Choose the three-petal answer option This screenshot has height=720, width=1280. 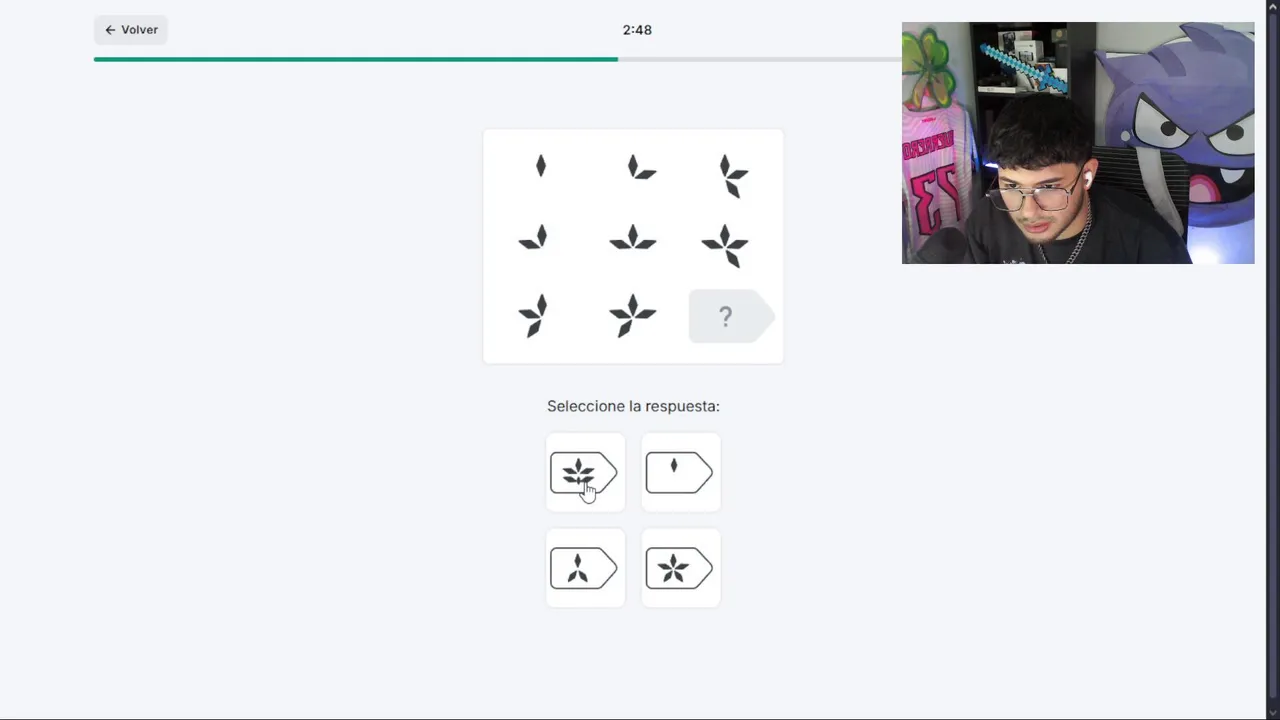pyautogui.click(x=585, y=568)
